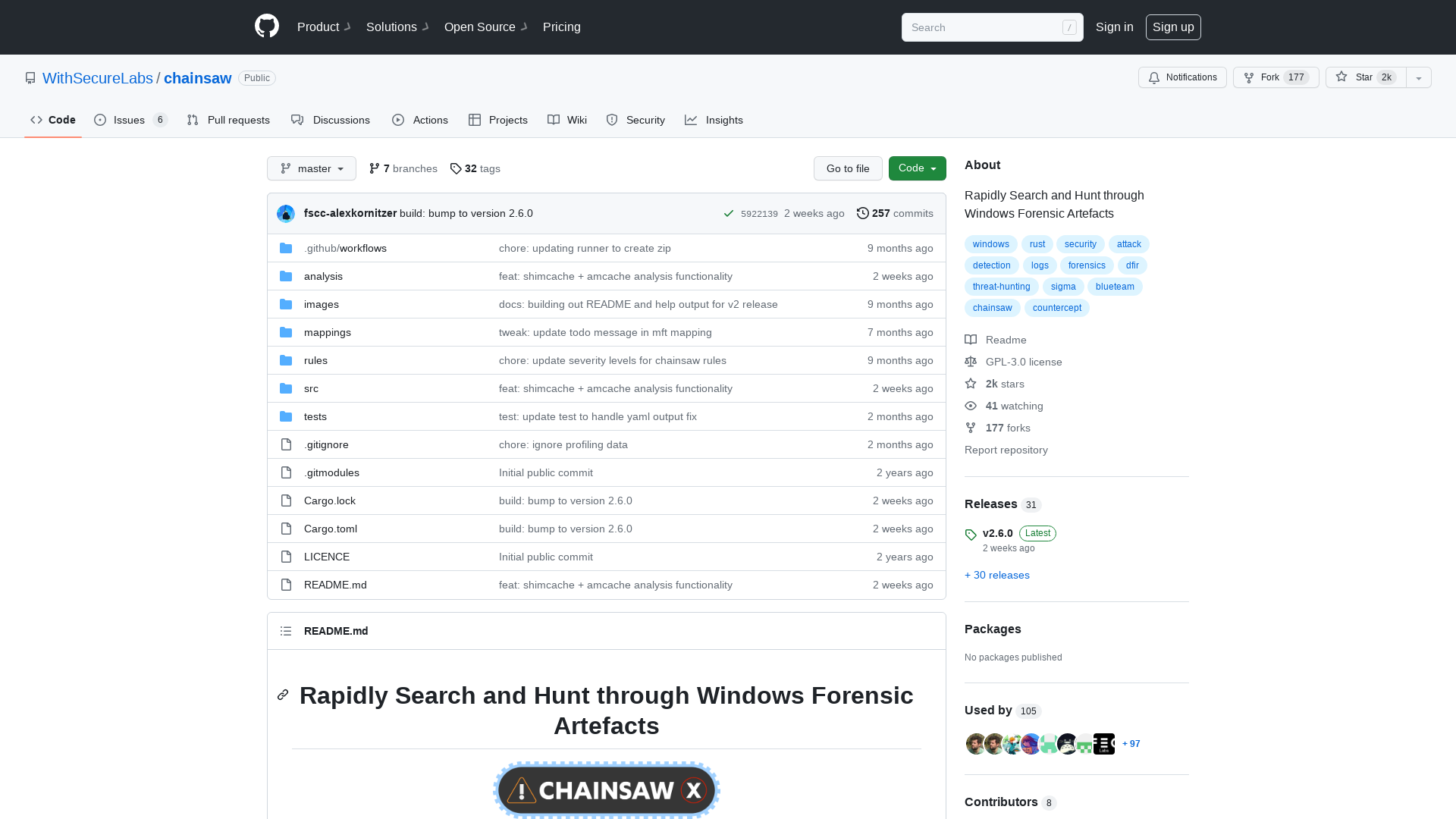1456x819 pixels.
Task: Open the WithSecureLabs owner link
Action: pyautogui.click(x=98, y=78)
